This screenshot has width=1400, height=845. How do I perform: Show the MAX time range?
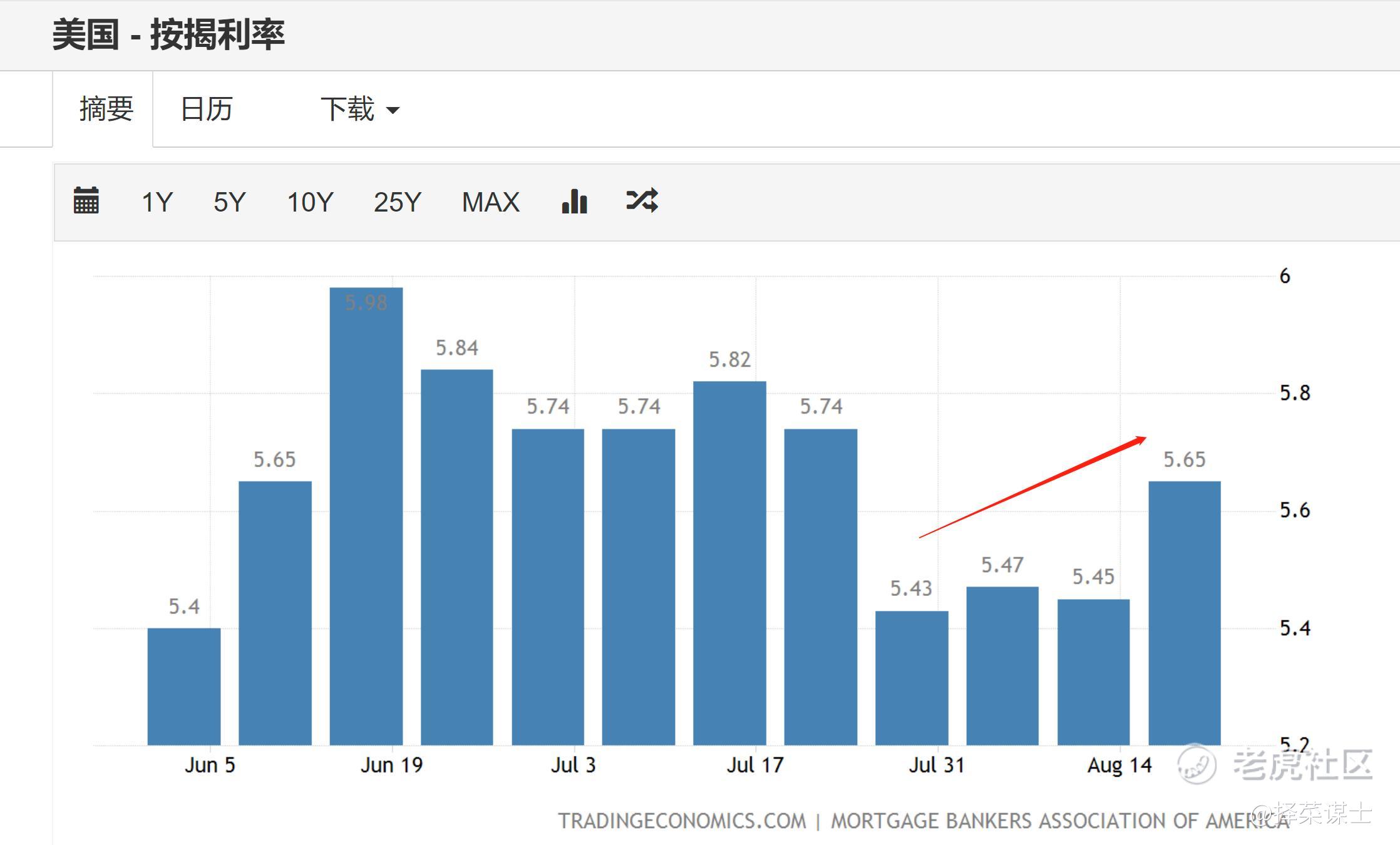(490, 202)
